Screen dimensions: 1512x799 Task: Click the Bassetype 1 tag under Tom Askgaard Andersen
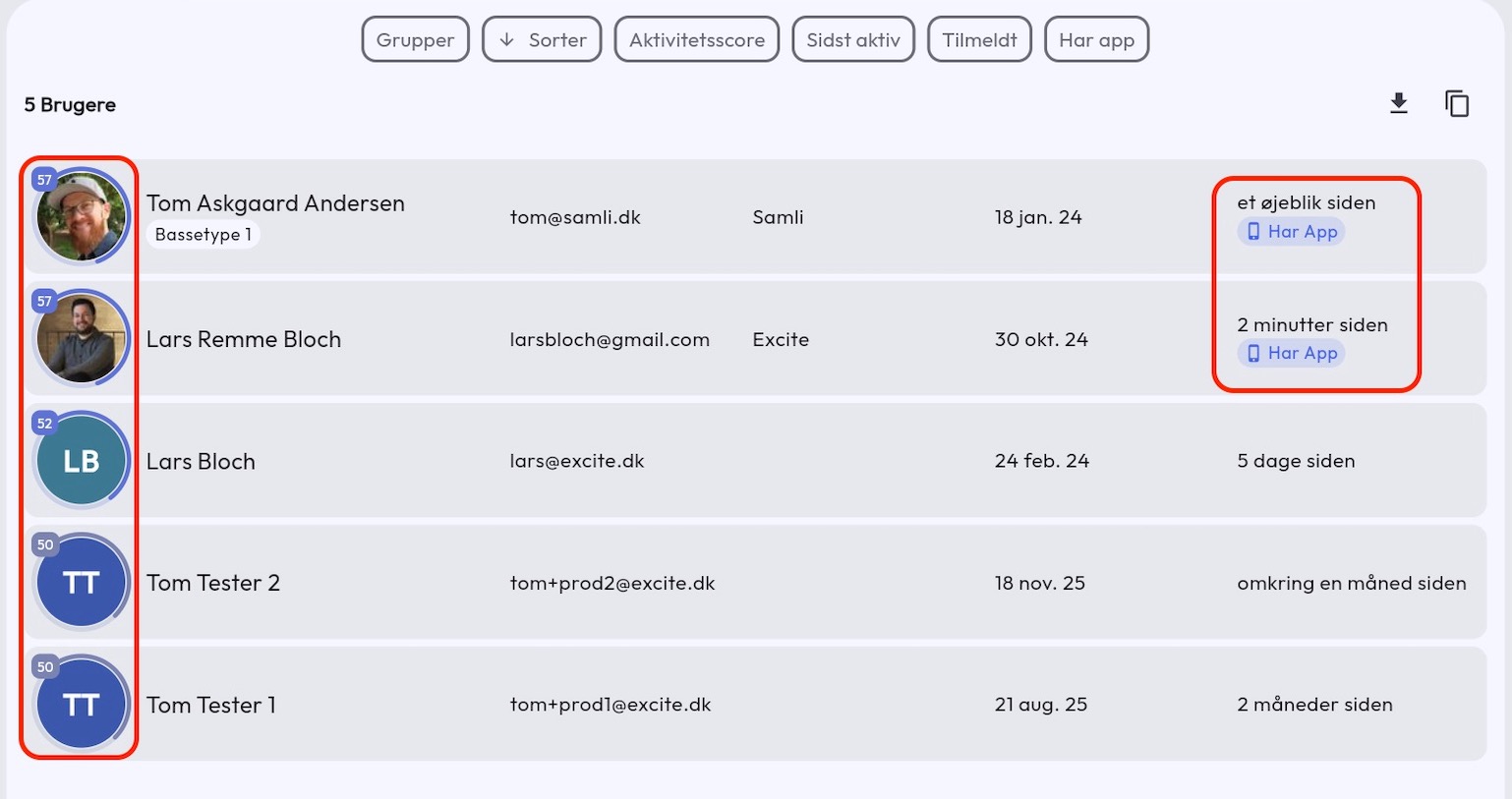point(202,234)
